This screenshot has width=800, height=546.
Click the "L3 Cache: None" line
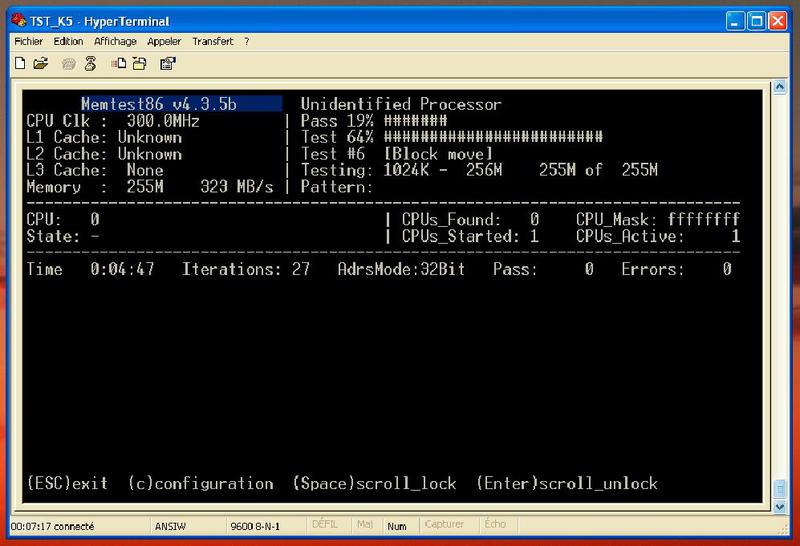coord(95,170)
